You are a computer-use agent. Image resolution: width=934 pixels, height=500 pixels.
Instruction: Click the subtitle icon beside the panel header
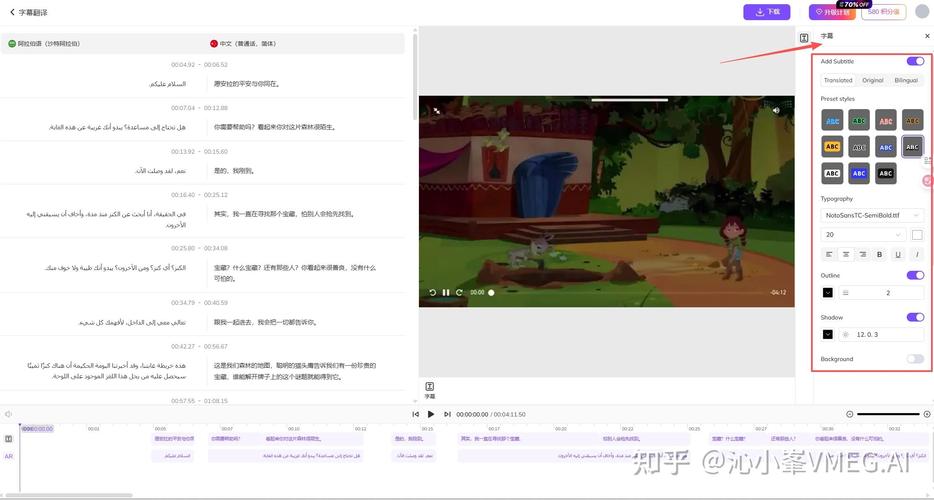point(804,38)
